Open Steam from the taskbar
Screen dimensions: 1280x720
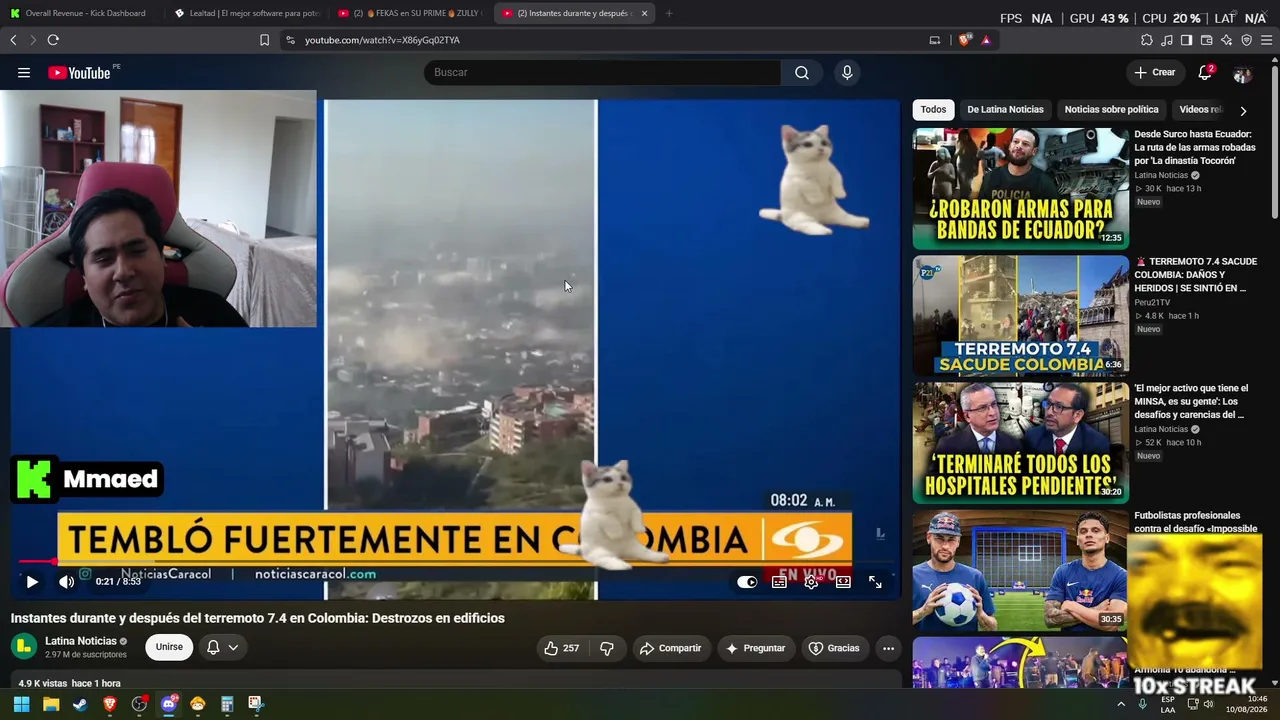(80, 704)
